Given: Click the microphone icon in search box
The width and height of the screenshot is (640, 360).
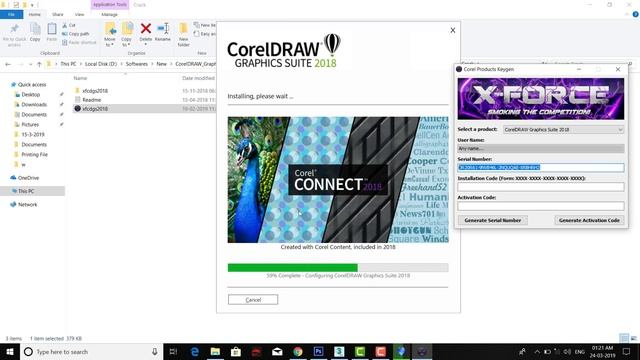Looking at the screenshot, I should (155, 351).
